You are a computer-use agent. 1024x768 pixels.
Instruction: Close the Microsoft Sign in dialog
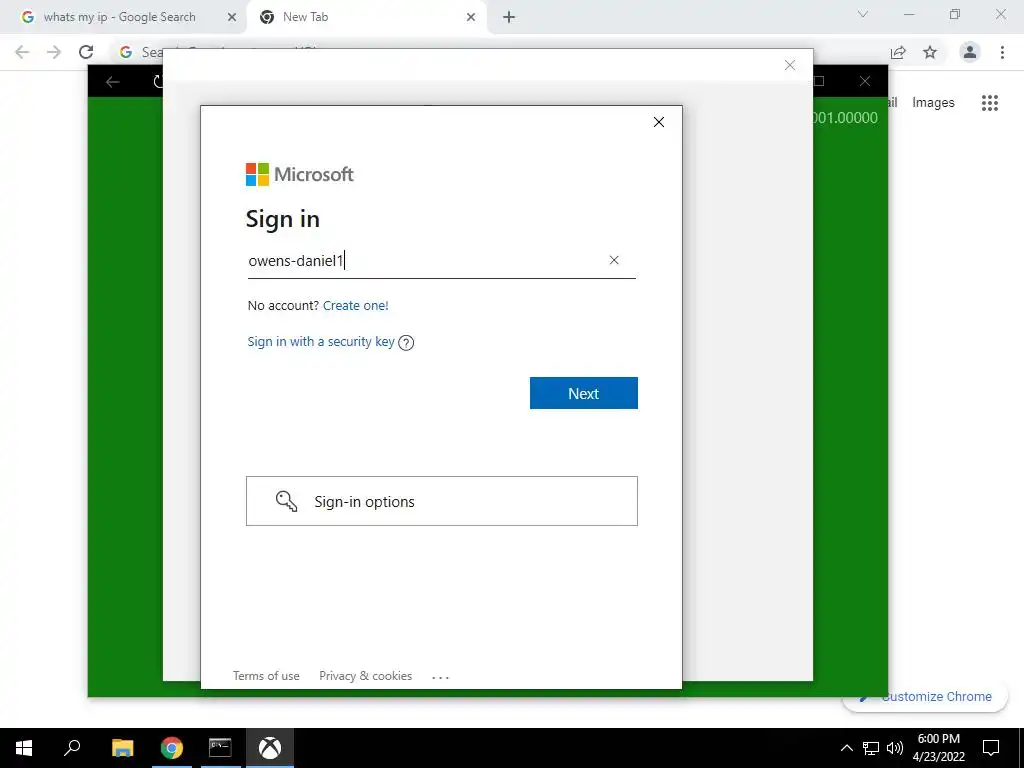coord(658,122)
